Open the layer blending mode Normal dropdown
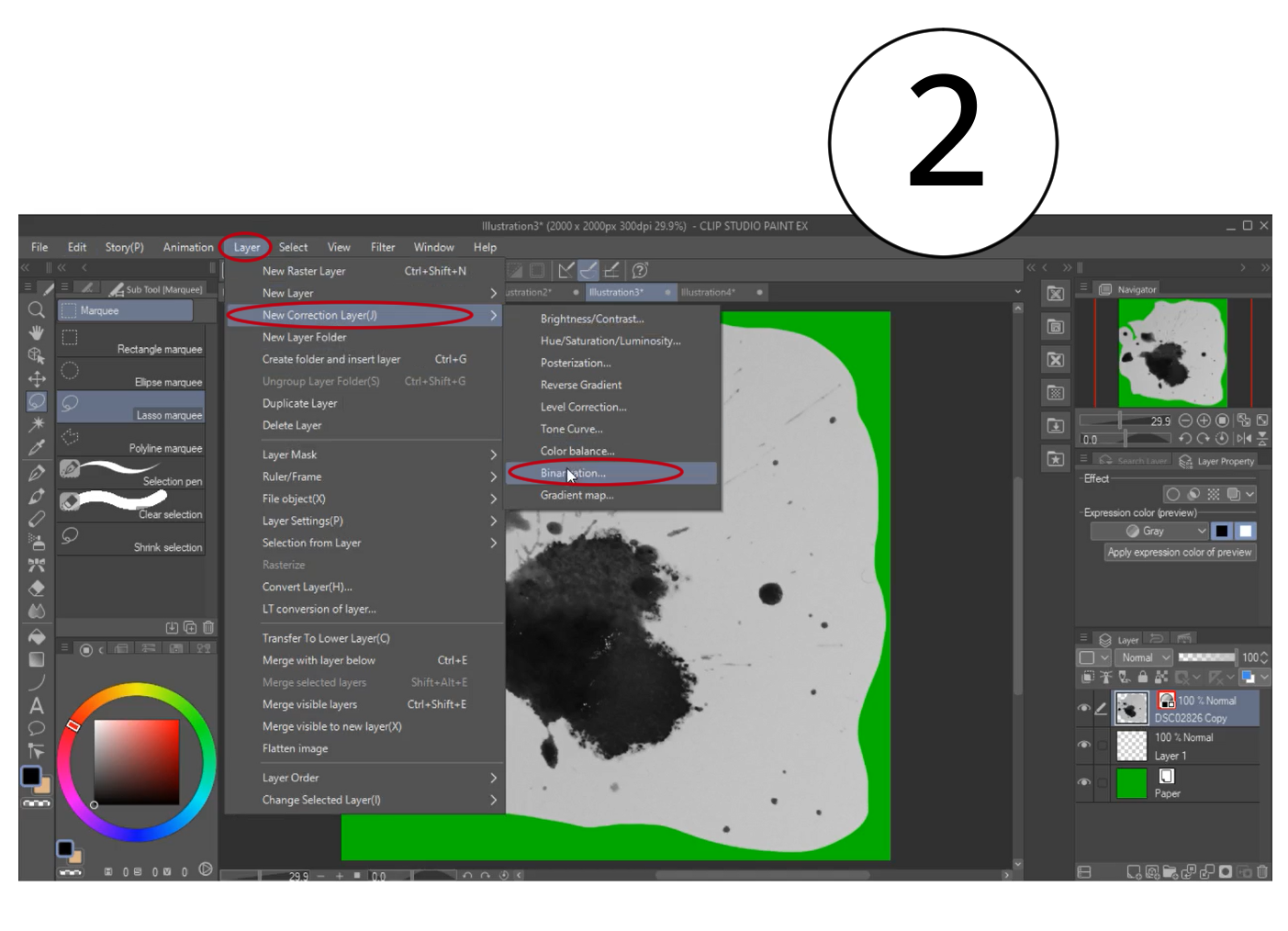The image size is (1288, 931). coord(1143,657)
